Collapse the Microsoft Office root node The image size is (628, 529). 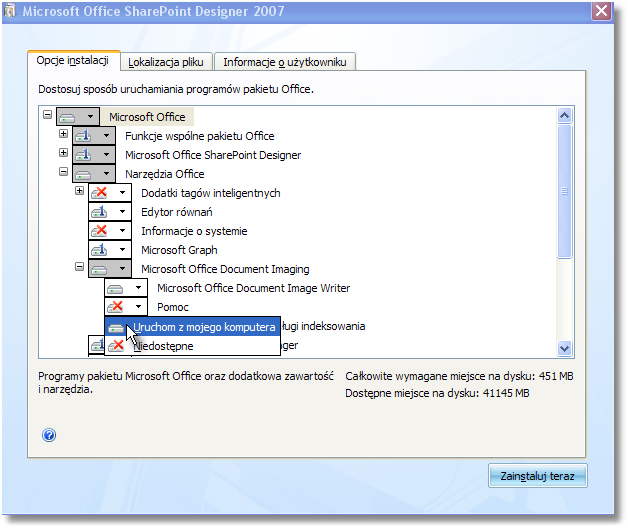coord(47,115)
